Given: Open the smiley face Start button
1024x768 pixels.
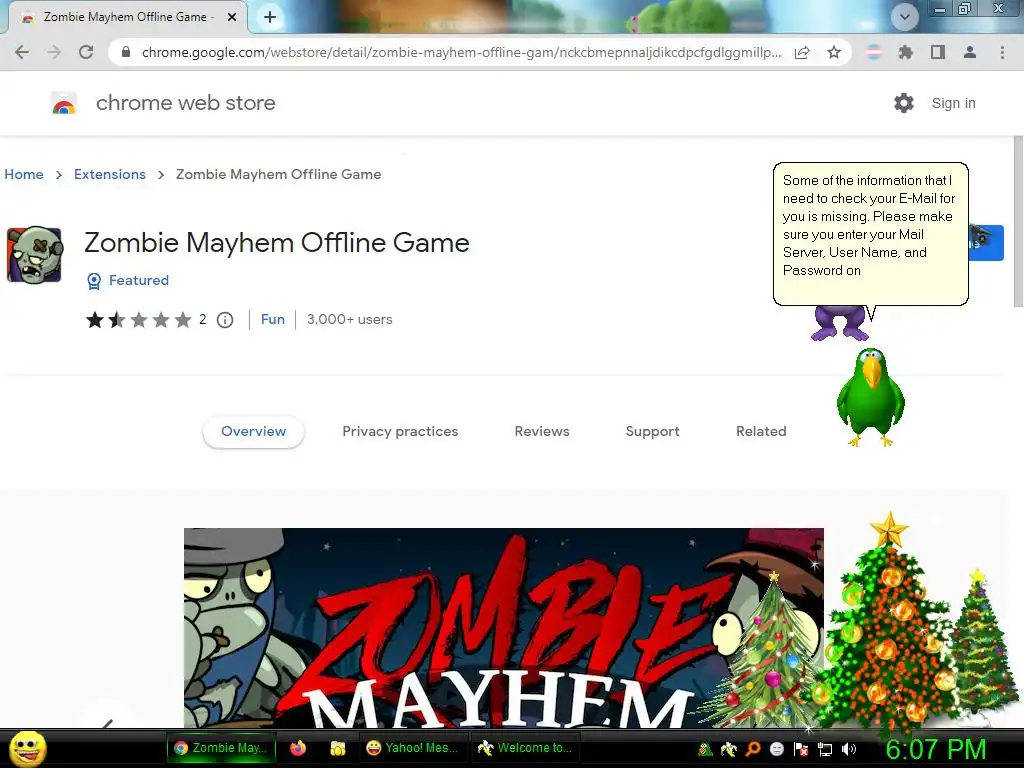Looking at the screenshot, I should click(28, 748).
